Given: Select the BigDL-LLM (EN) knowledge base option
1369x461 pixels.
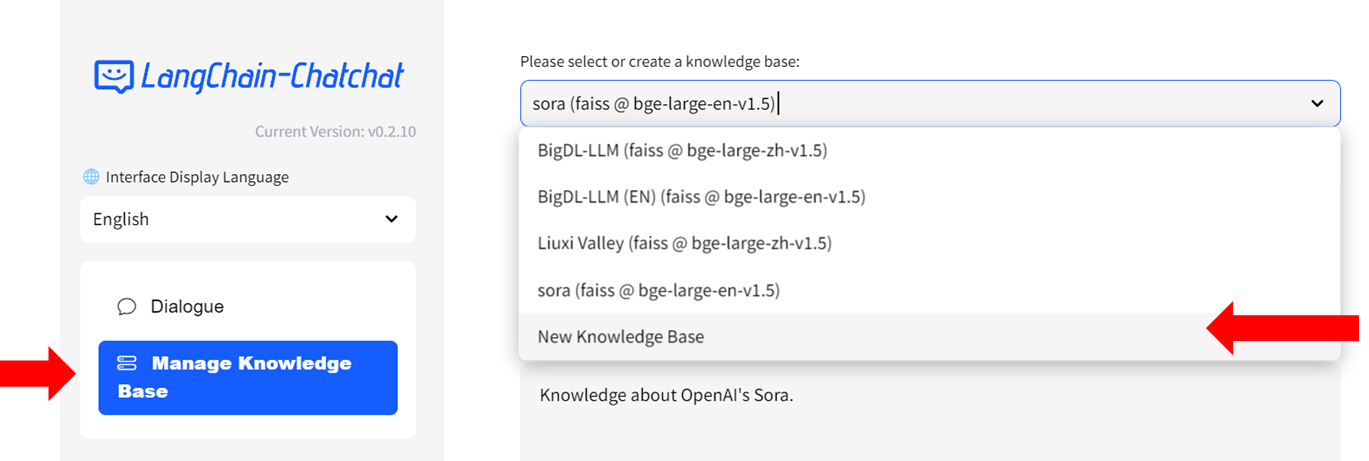Looking at the screenshot, I should pos(701,197).
